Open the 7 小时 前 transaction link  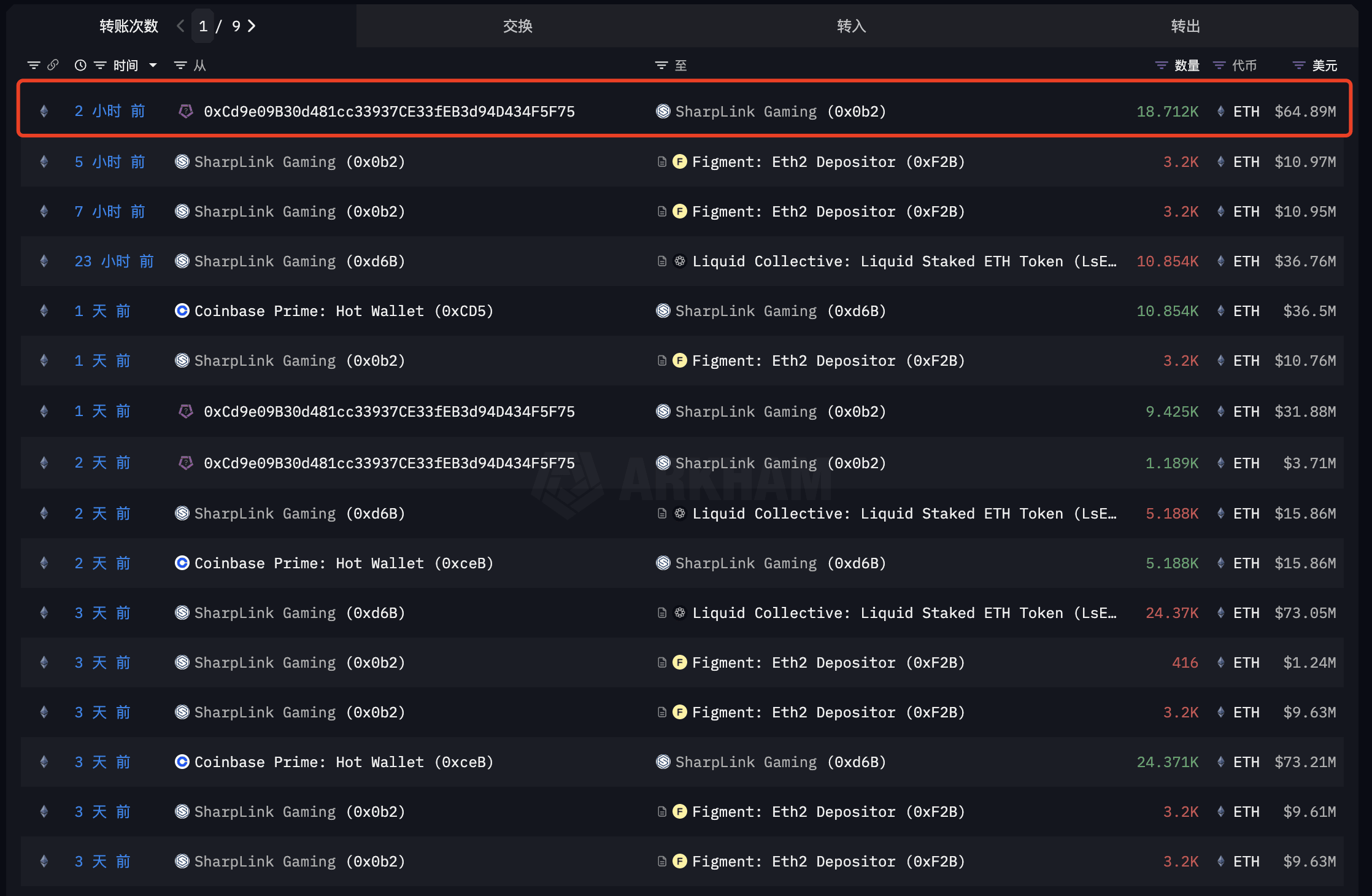110,211
